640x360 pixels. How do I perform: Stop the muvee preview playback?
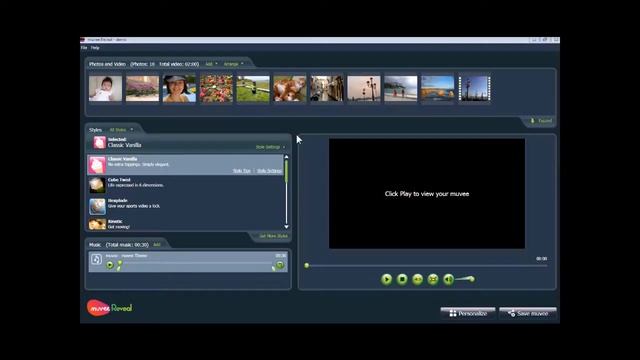(402, 279)
